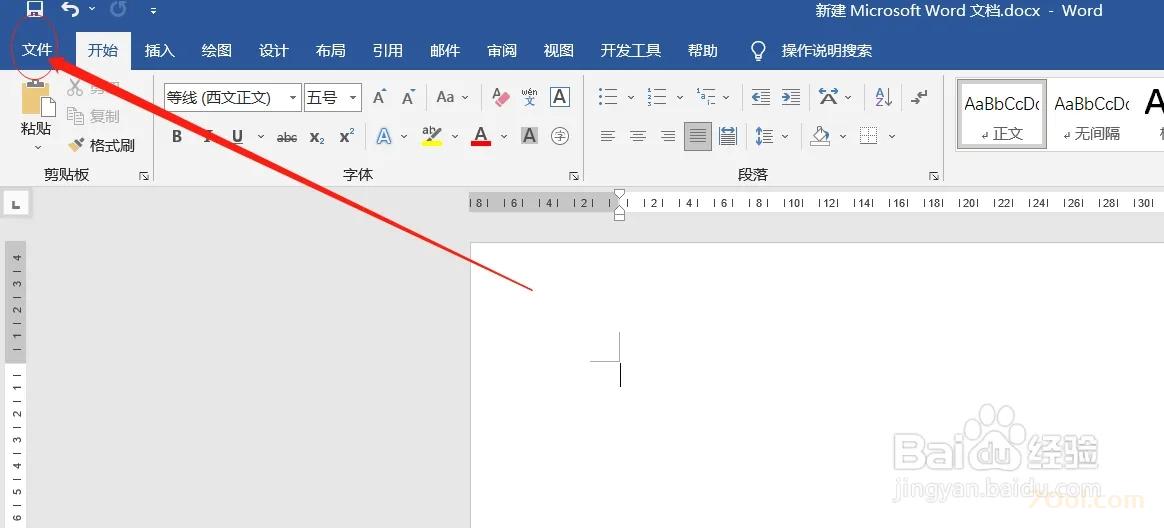Decrease font size with shrink font icon
Image resolution: width=1164 pixels, height=528 pixels.
(408, 97)
